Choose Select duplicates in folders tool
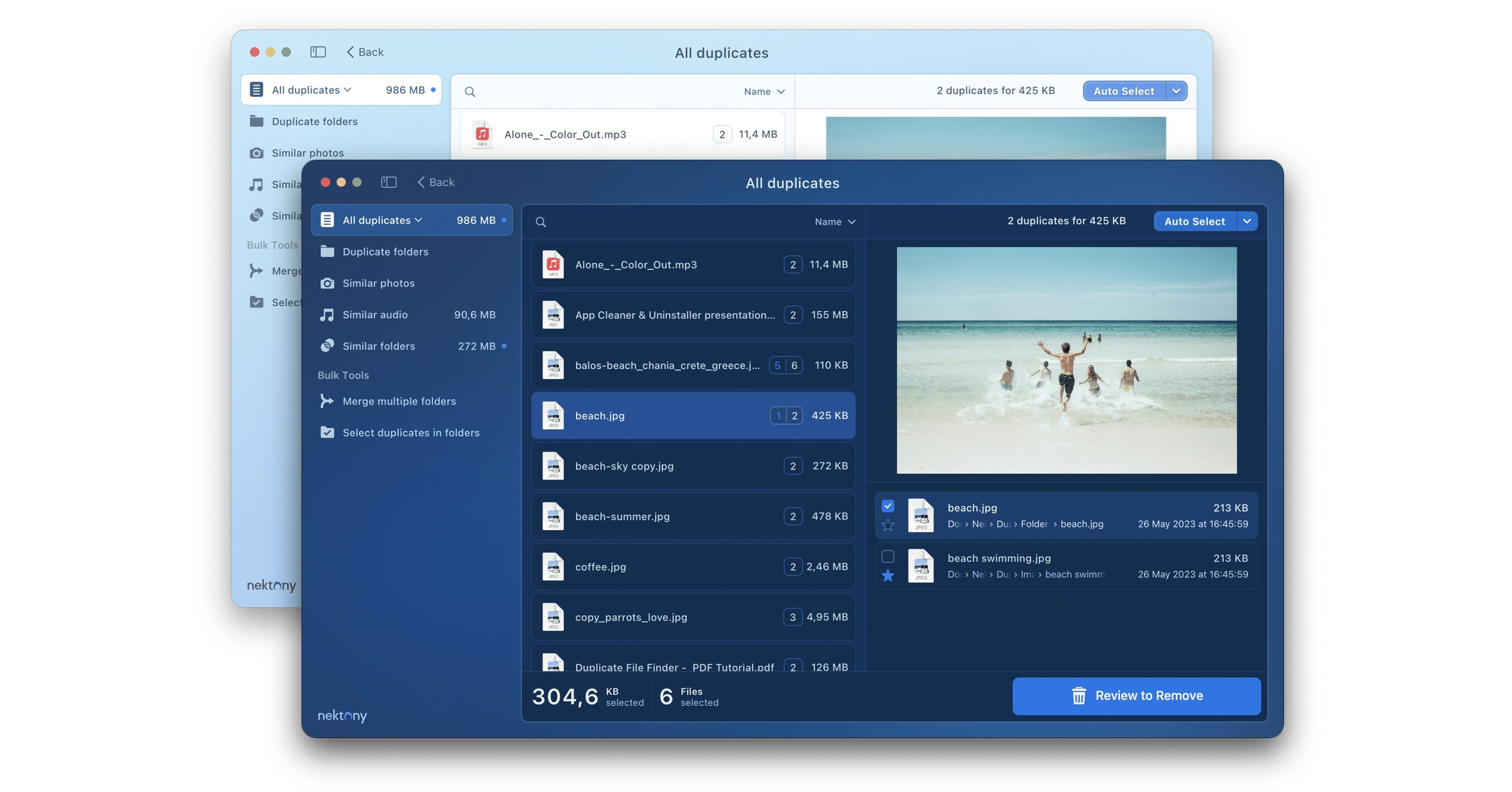1512x792 pixels. point(412,433)
